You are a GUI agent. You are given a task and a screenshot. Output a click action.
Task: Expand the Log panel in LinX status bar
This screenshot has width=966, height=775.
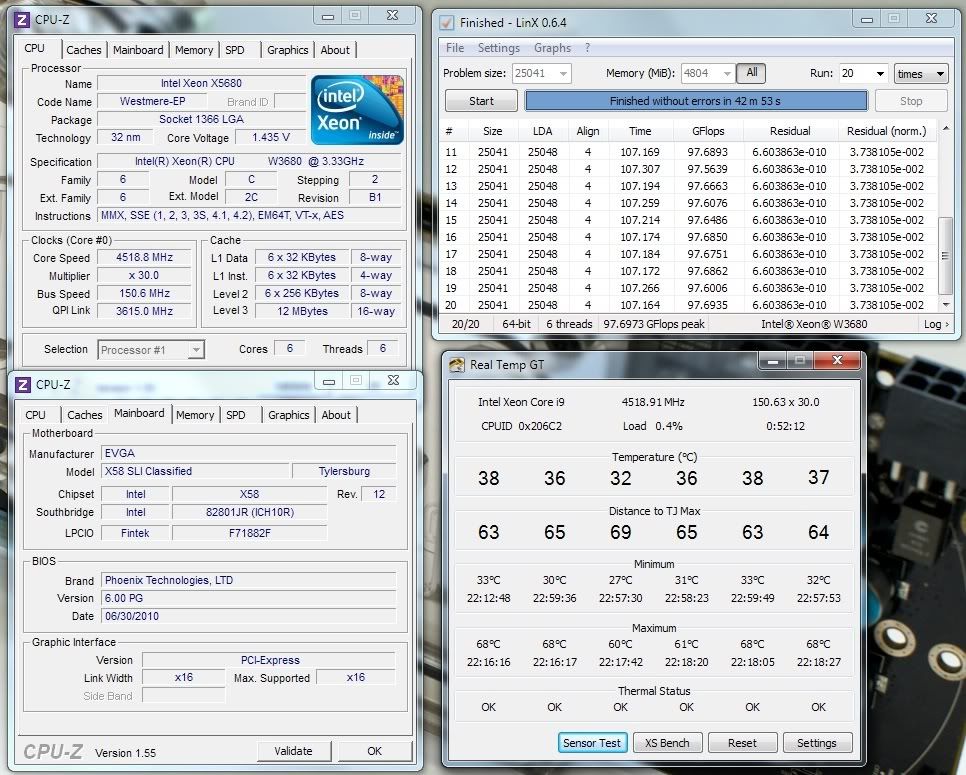pyautogui.click(x=936, y=324)
